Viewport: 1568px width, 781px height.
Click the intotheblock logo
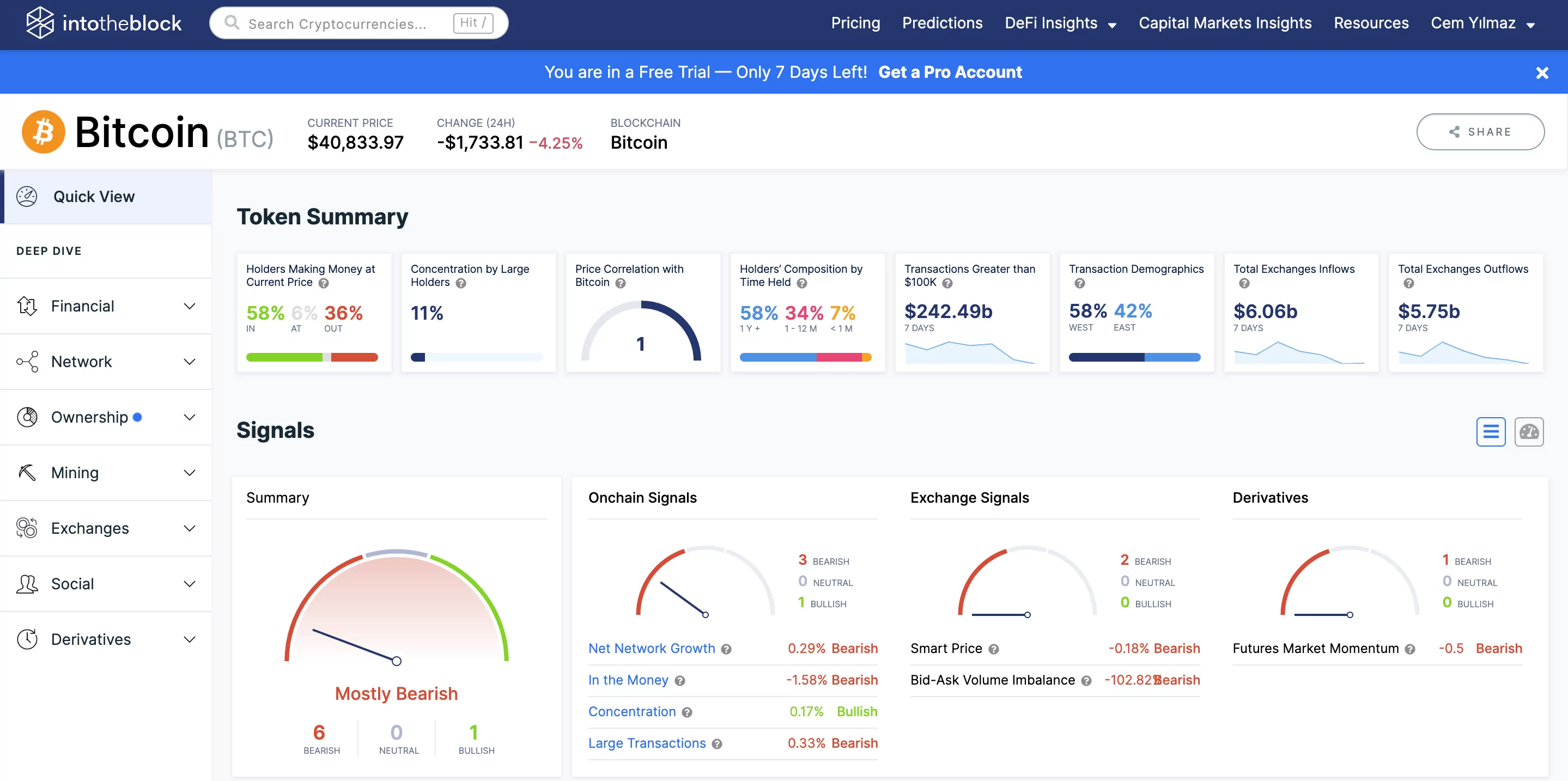click(x=104, y=23)
